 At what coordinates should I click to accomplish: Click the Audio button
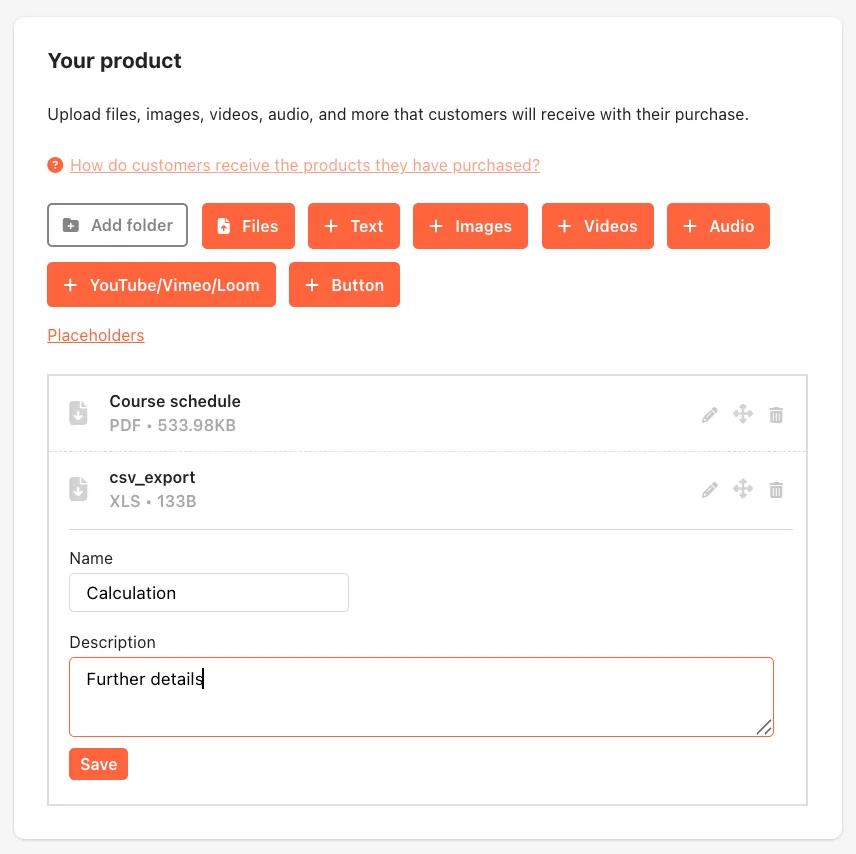[718, 226]
